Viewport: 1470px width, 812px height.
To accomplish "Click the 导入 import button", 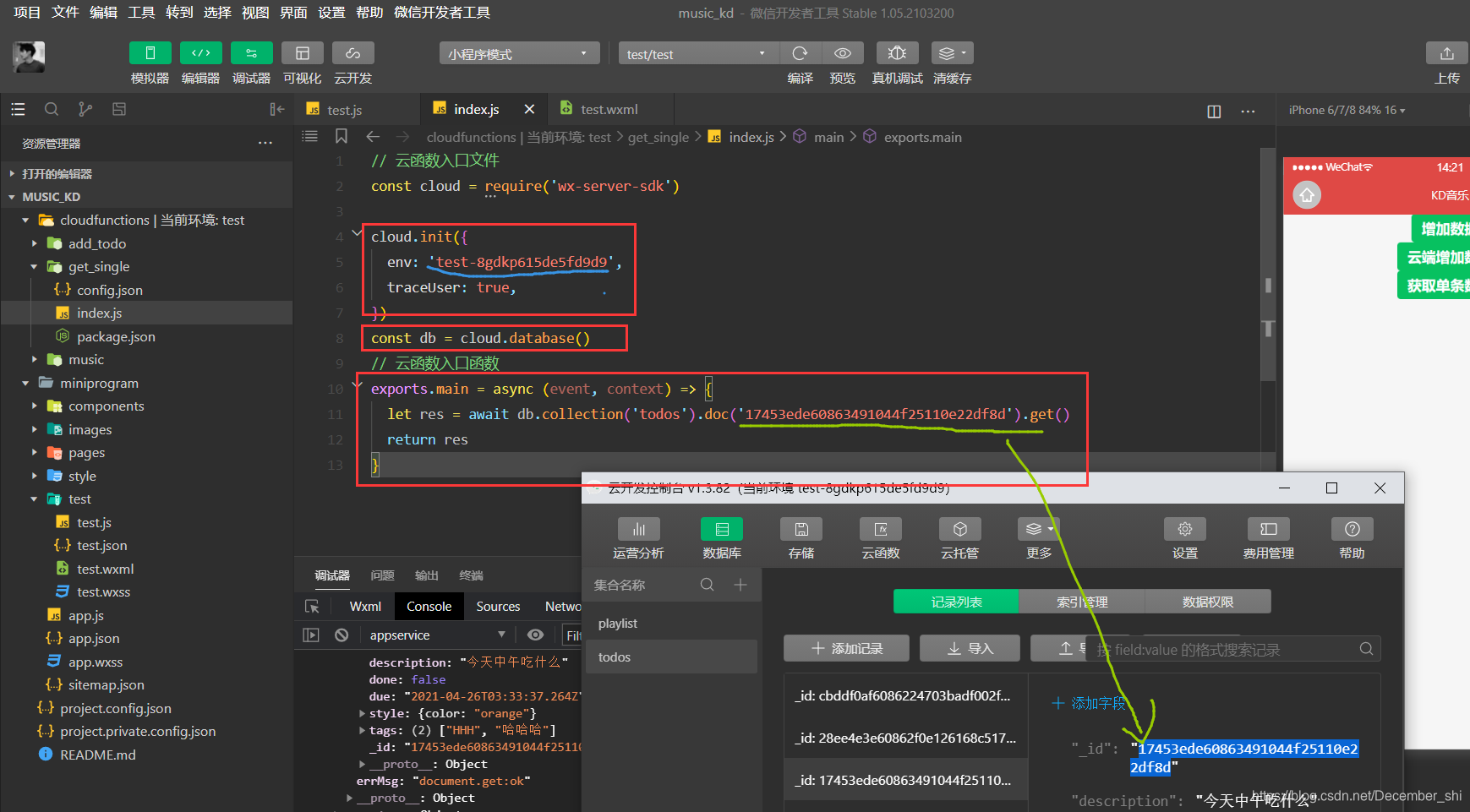I will pos(970,648).
